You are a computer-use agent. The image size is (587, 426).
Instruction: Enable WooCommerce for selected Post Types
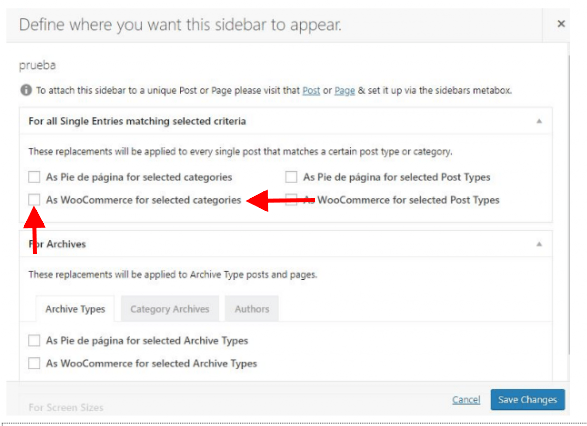(291, 200)
